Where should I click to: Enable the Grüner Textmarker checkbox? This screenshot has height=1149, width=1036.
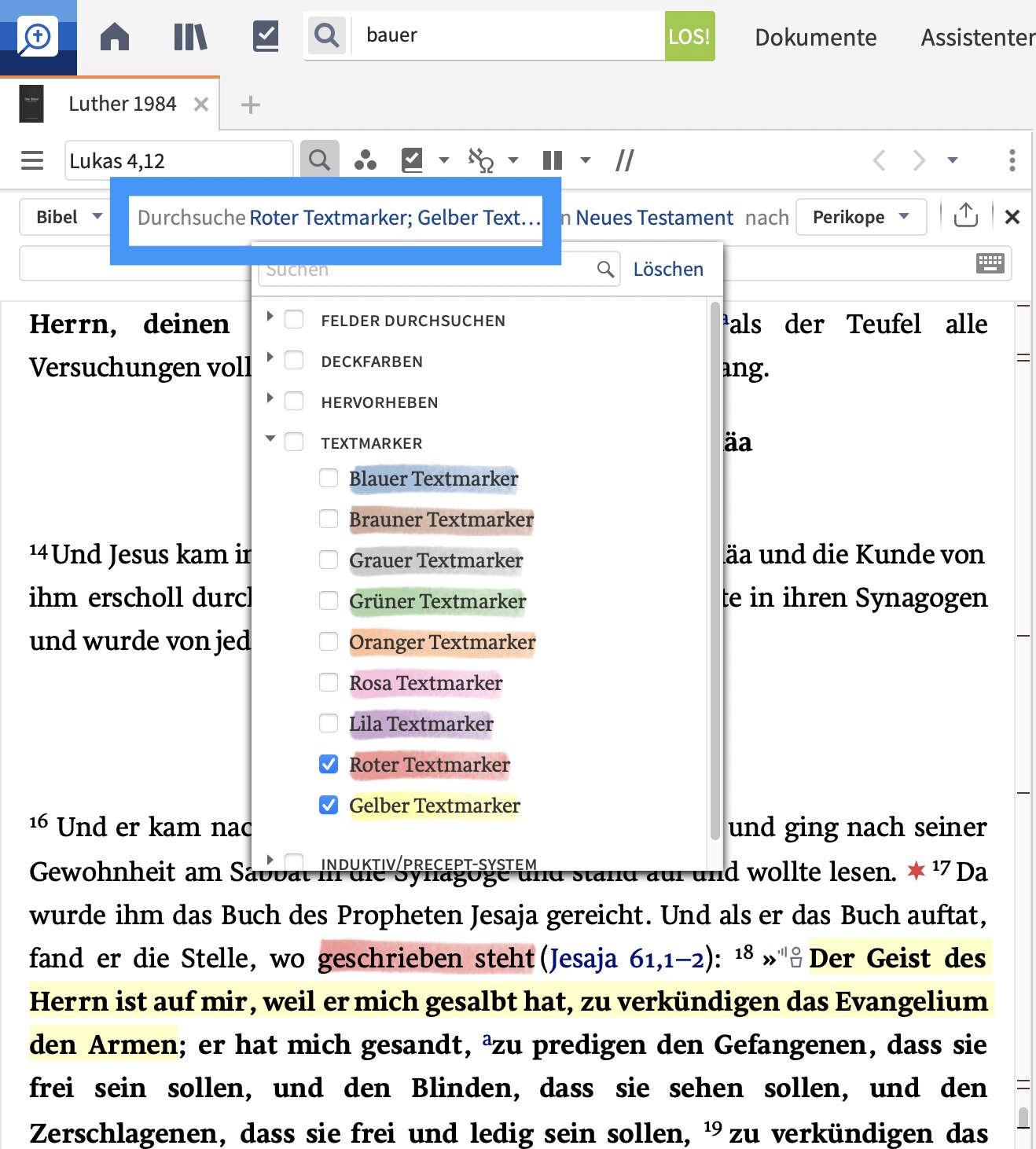pos(329,600)
